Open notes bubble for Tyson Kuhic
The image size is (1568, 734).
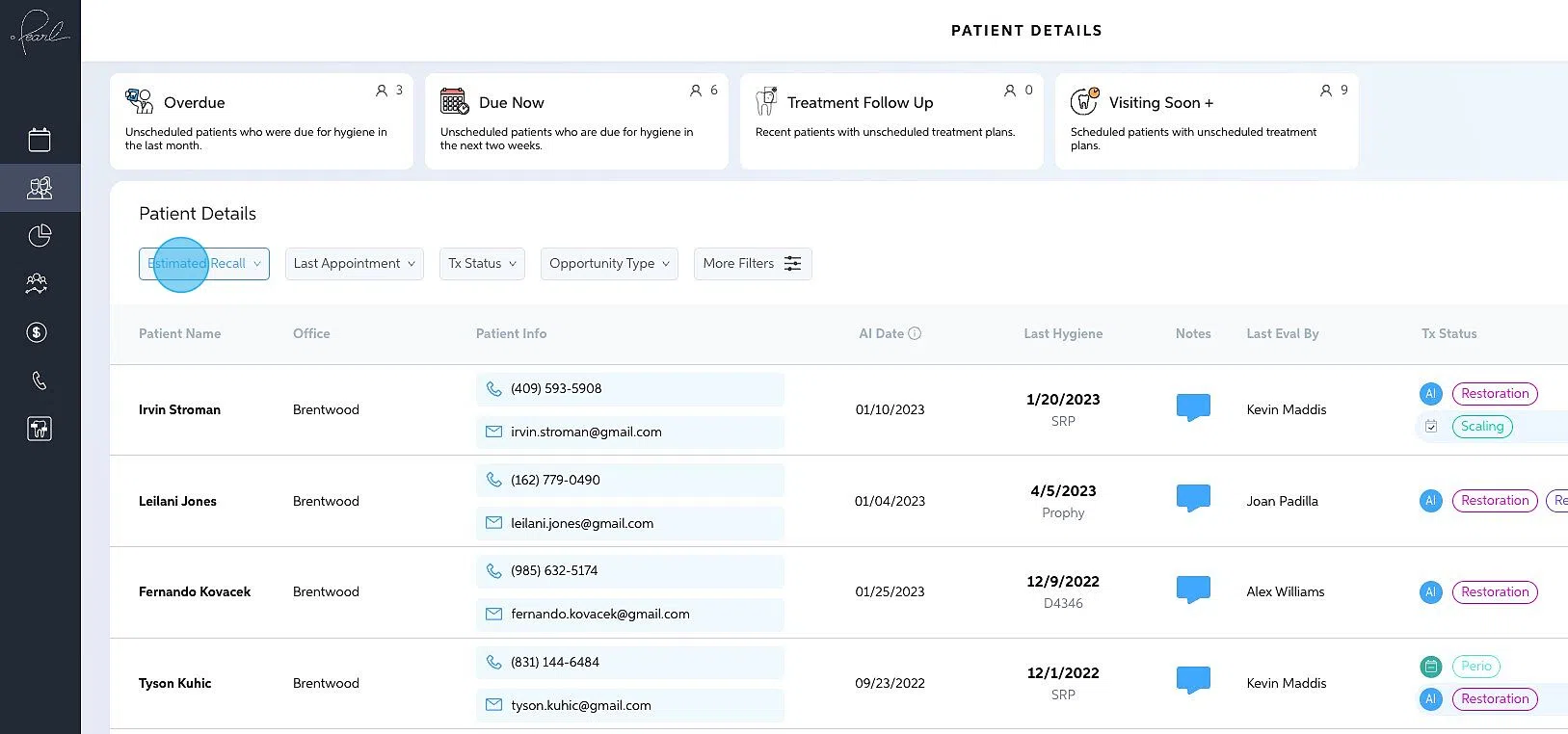tap(1193, 681)
